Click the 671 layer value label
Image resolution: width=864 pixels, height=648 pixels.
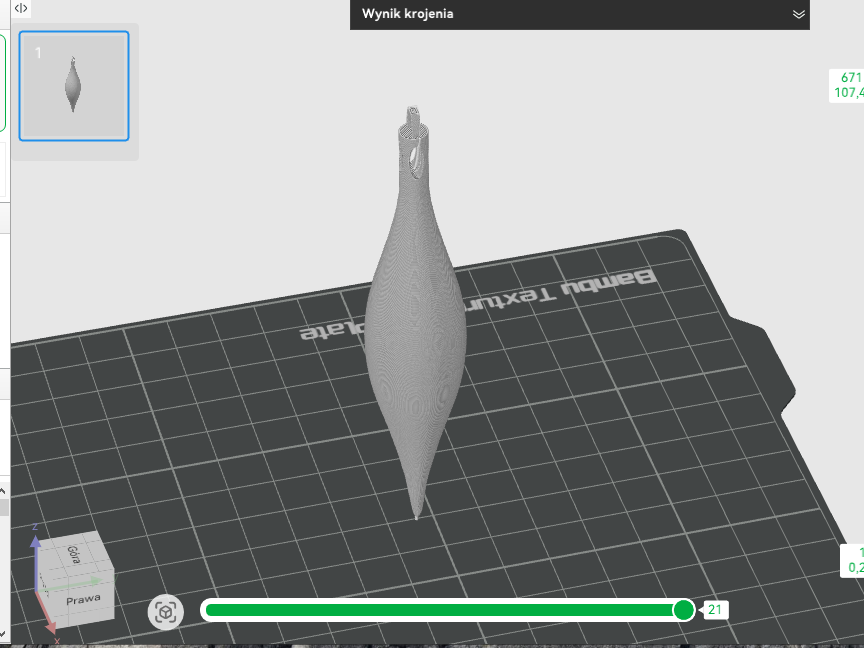click(x=848, y=85)
